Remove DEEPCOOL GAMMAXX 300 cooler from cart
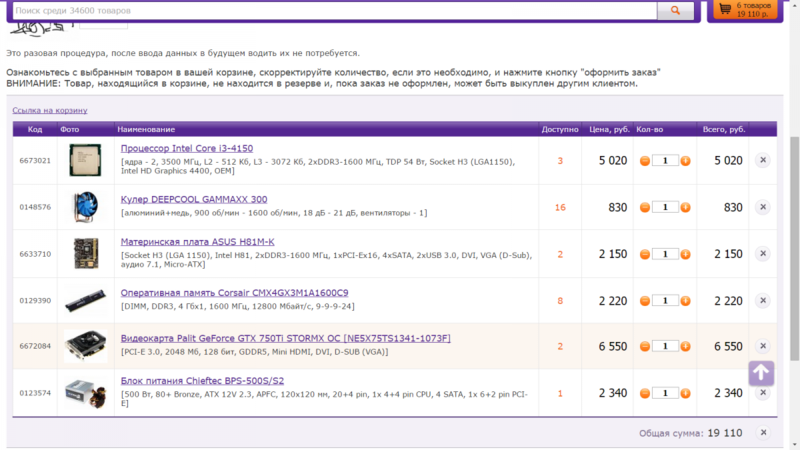Image resolution: width=800 pixels, height=450 pixels. click(x=762, y=207)
